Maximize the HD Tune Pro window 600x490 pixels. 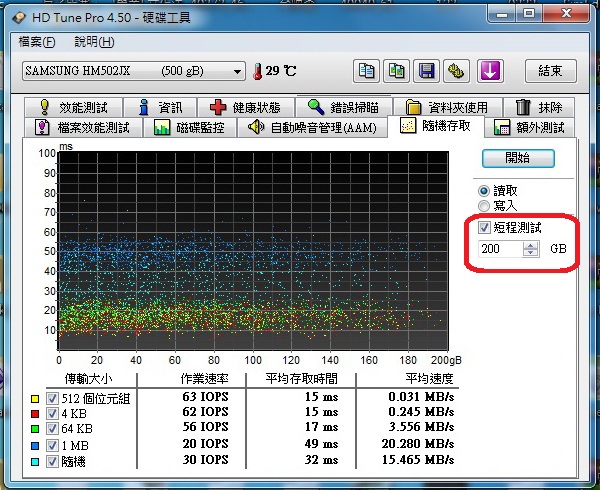tap(529, 14)
